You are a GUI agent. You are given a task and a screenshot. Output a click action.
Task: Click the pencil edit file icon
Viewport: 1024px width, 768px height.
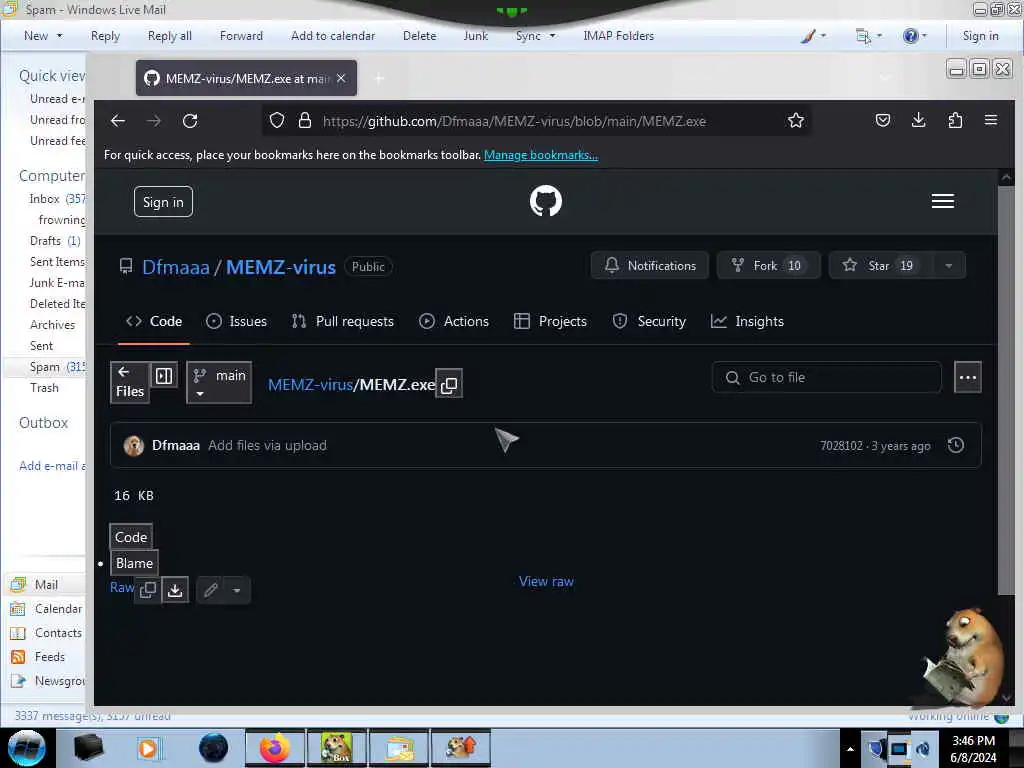point(210,590)
